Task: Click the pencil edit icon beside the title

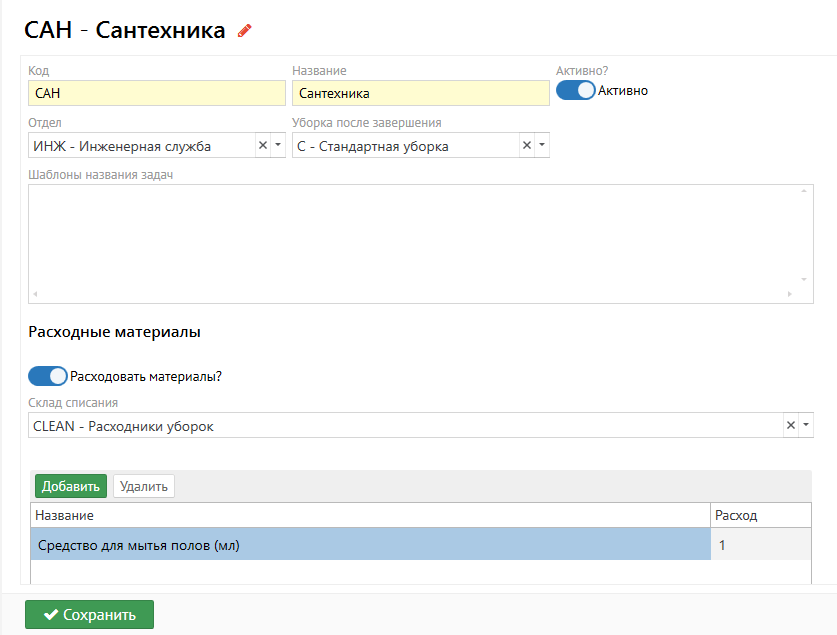Action: [244, 31]
